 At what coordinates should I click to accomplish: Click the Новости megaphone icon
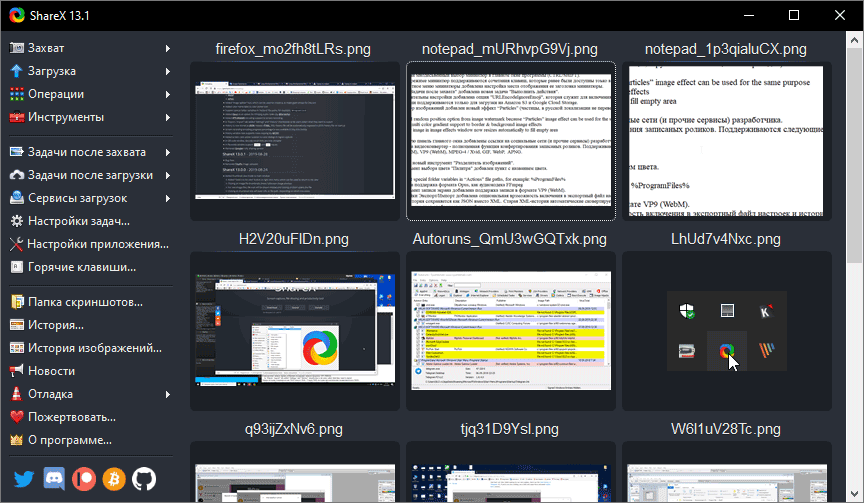click(x=17, y=371)
